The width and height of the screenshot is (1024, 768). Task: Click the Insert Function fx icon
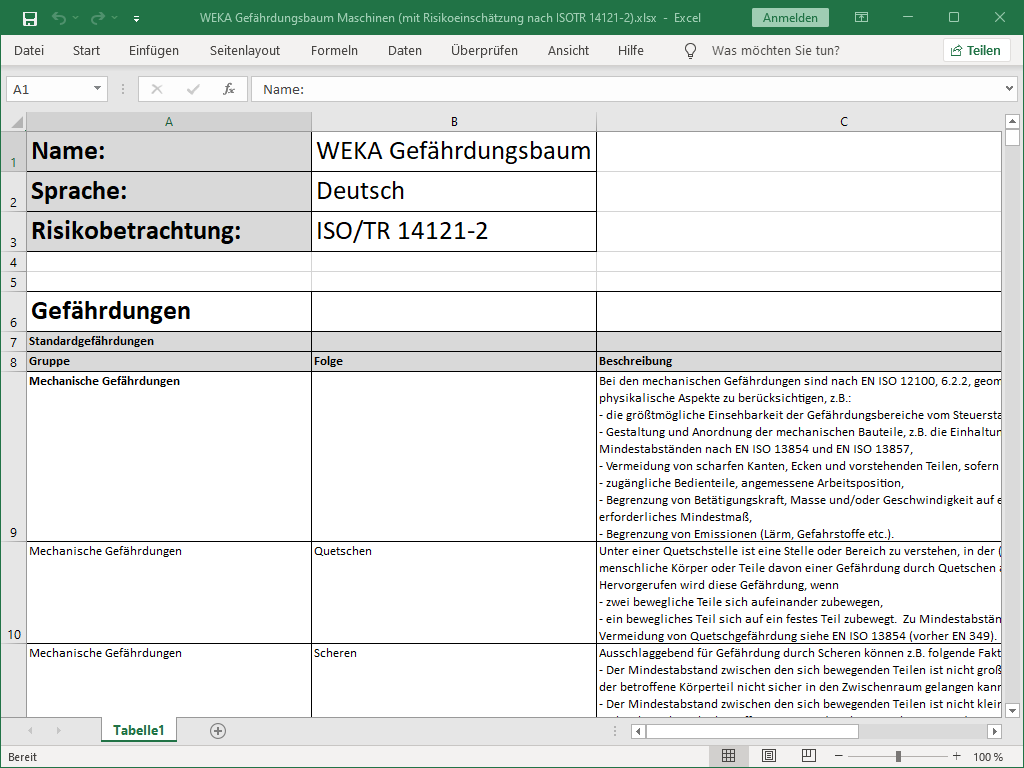click(229, 89)
